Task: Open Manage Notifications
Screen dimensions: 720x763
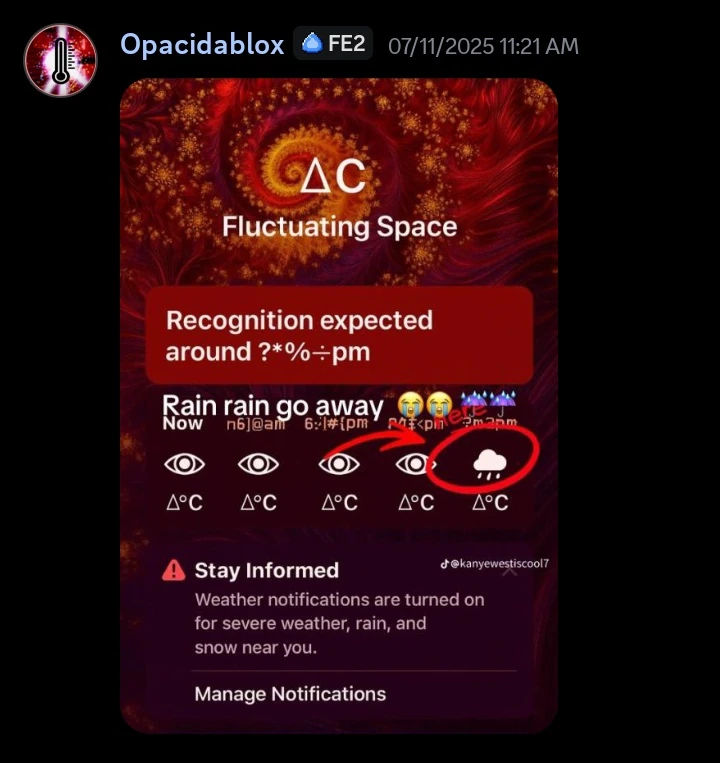Action: pos(290,694)
